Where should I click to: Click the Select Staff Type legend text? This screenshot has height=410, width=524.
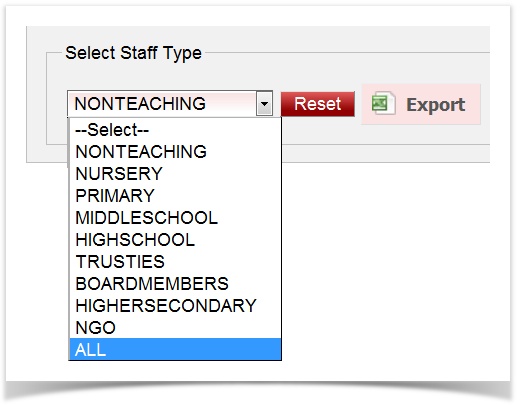click(133, 53)
